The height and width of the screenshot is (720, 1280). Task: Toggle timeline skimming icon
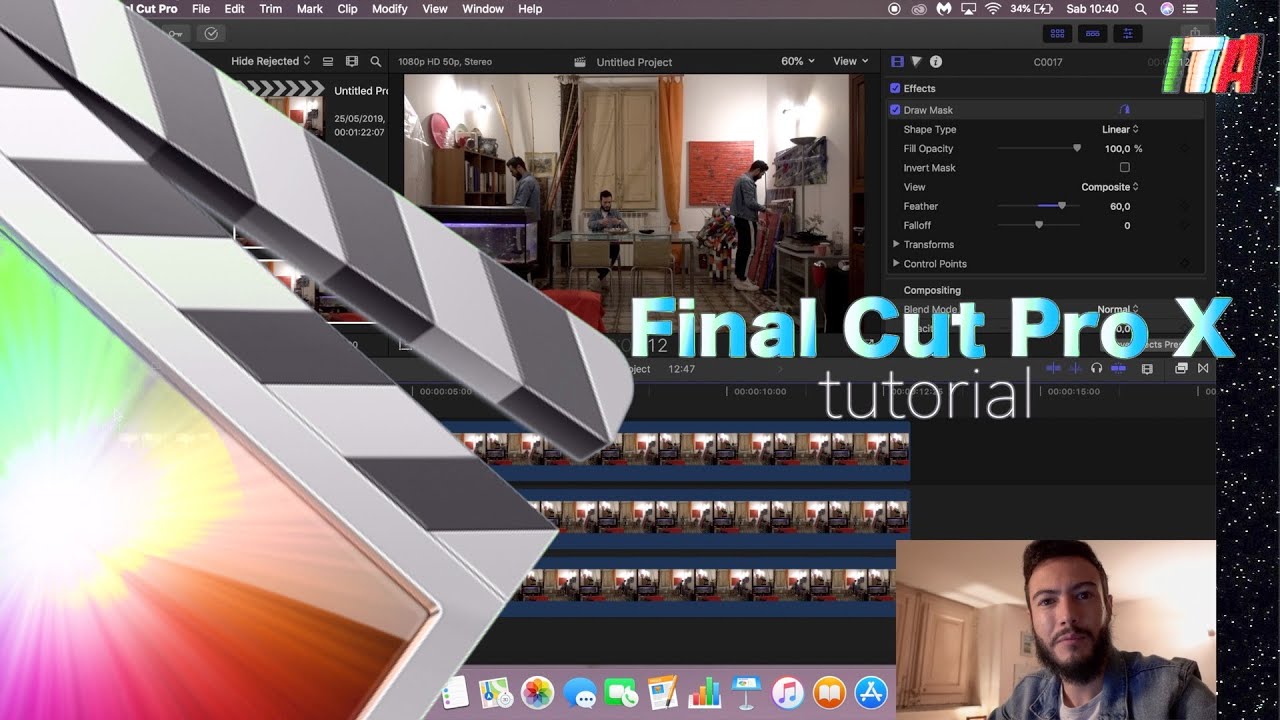click(1053, 368)
